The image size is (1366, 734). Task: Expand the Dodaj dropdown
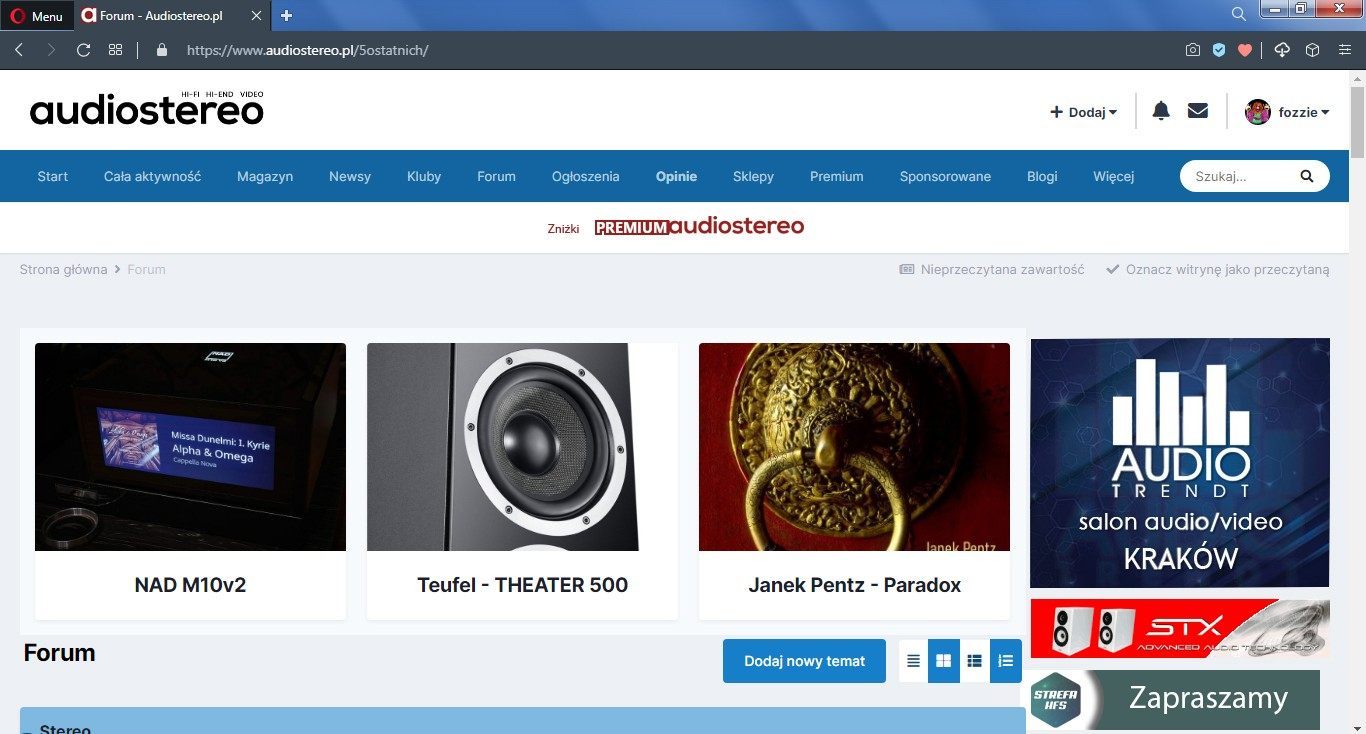coord(1083,112)
